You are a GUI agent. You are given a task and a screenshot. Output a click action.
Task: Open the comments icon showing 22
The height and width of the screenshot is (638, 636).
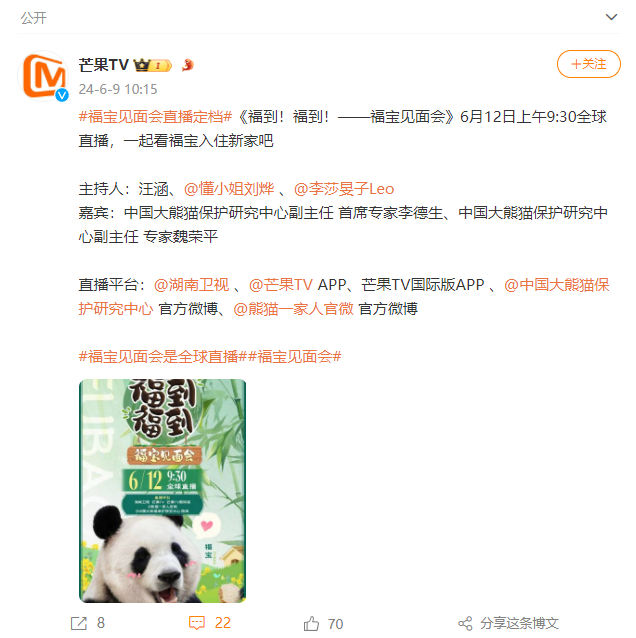click(x=197, y=623)
